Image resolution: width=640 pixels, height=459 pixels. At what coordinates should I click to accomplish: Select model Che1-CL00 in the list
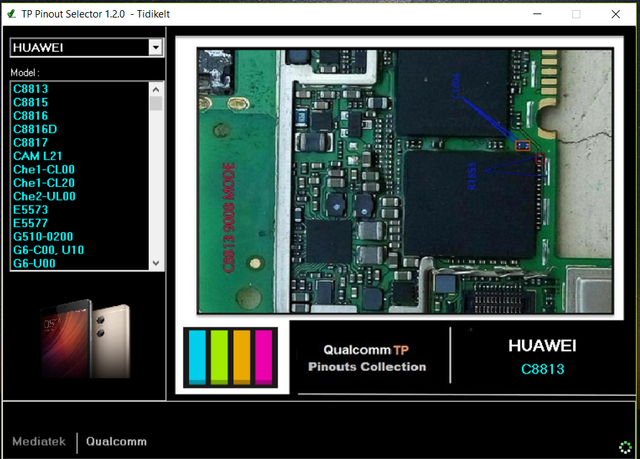(44, 170)
